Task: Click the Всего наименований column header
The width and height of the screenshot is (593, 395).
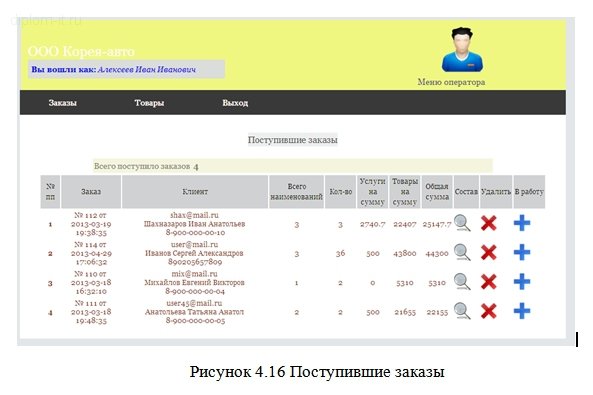Action: click(296, 191)
